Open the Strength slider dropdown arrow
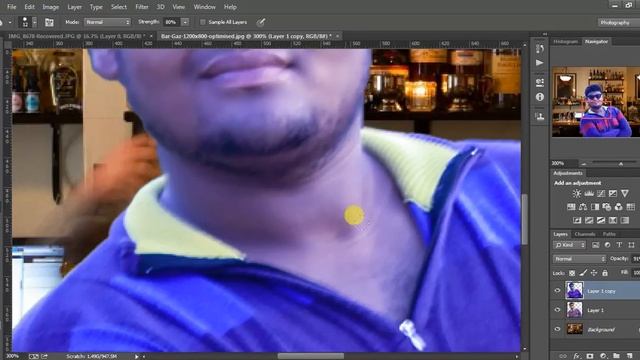The height and width of the screenshot is (360, 640). [185, 22]
